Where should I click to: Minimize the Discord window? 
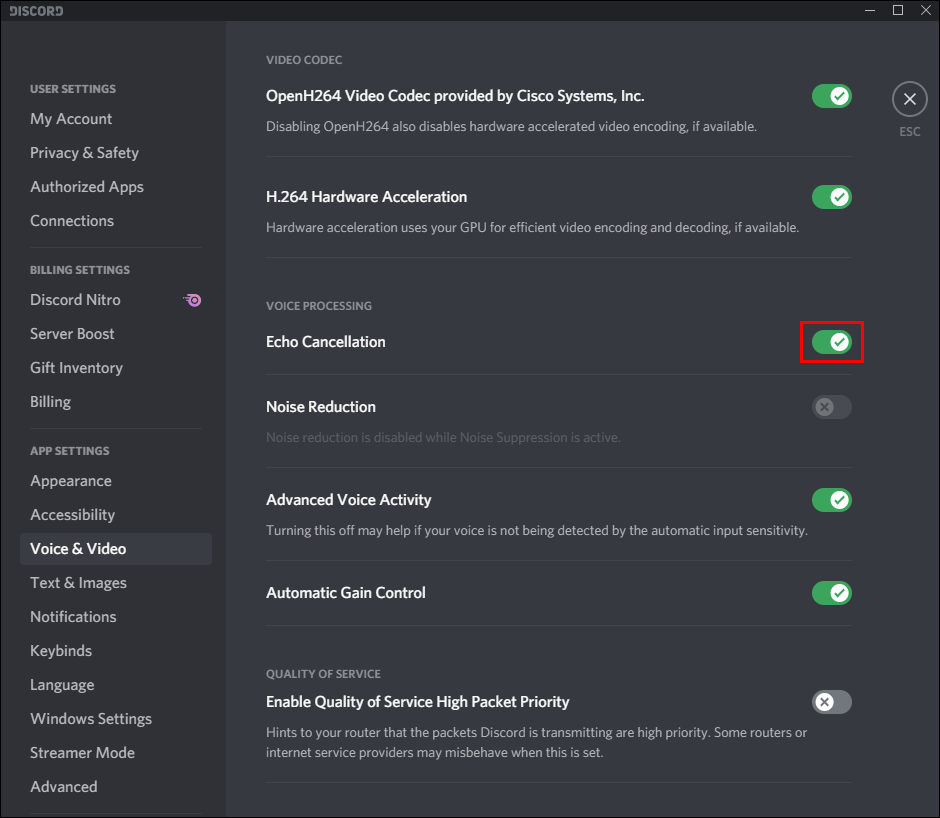870,11
